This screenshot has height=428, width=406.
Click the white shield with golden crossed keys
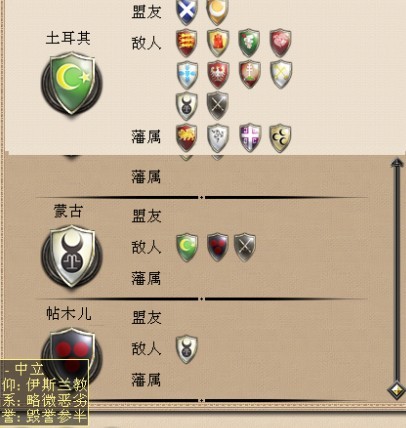pyautogui.click(x=281, y=74)
